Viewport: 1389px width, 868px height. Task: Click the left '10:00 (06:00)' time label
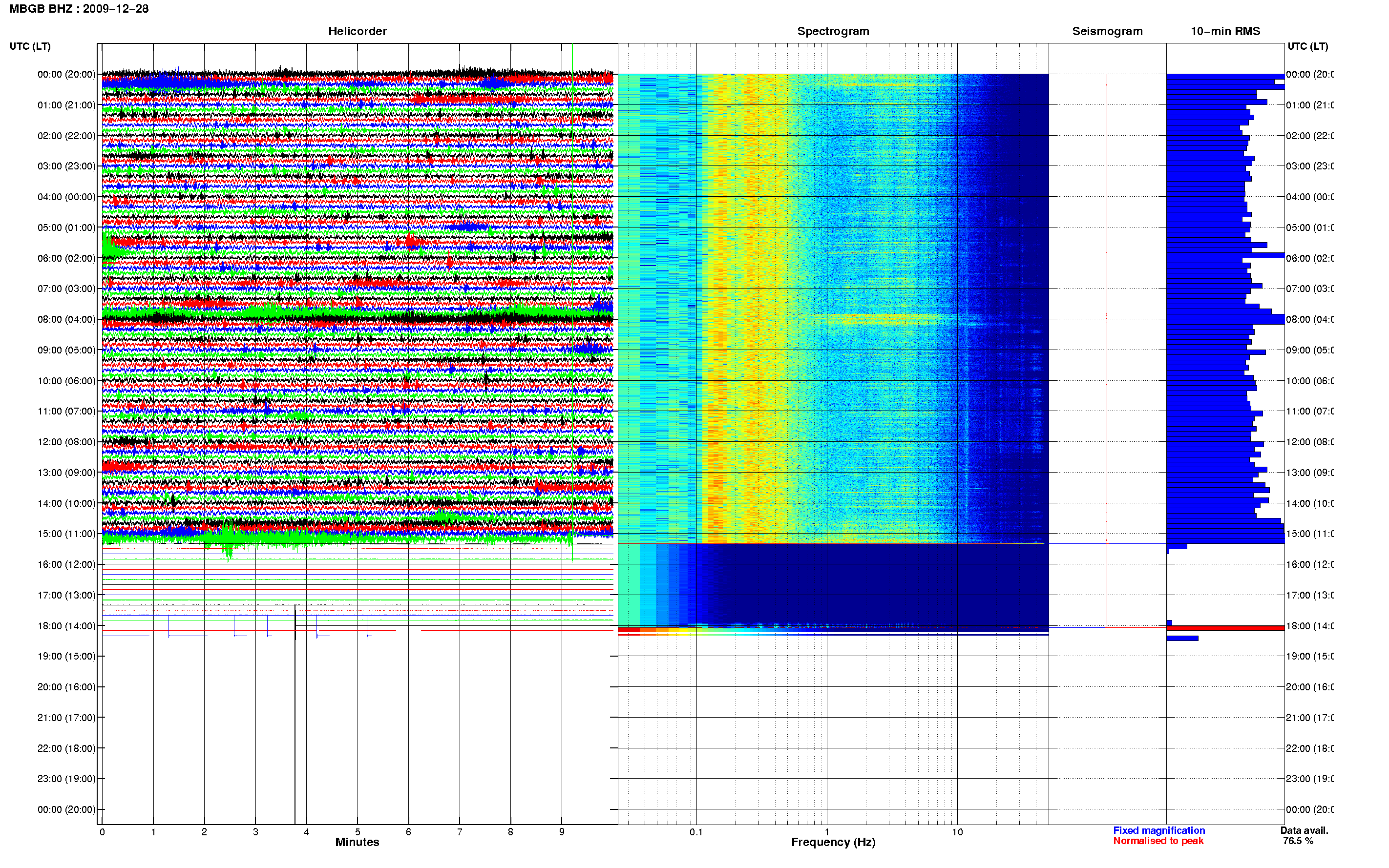tap(66, 381)
